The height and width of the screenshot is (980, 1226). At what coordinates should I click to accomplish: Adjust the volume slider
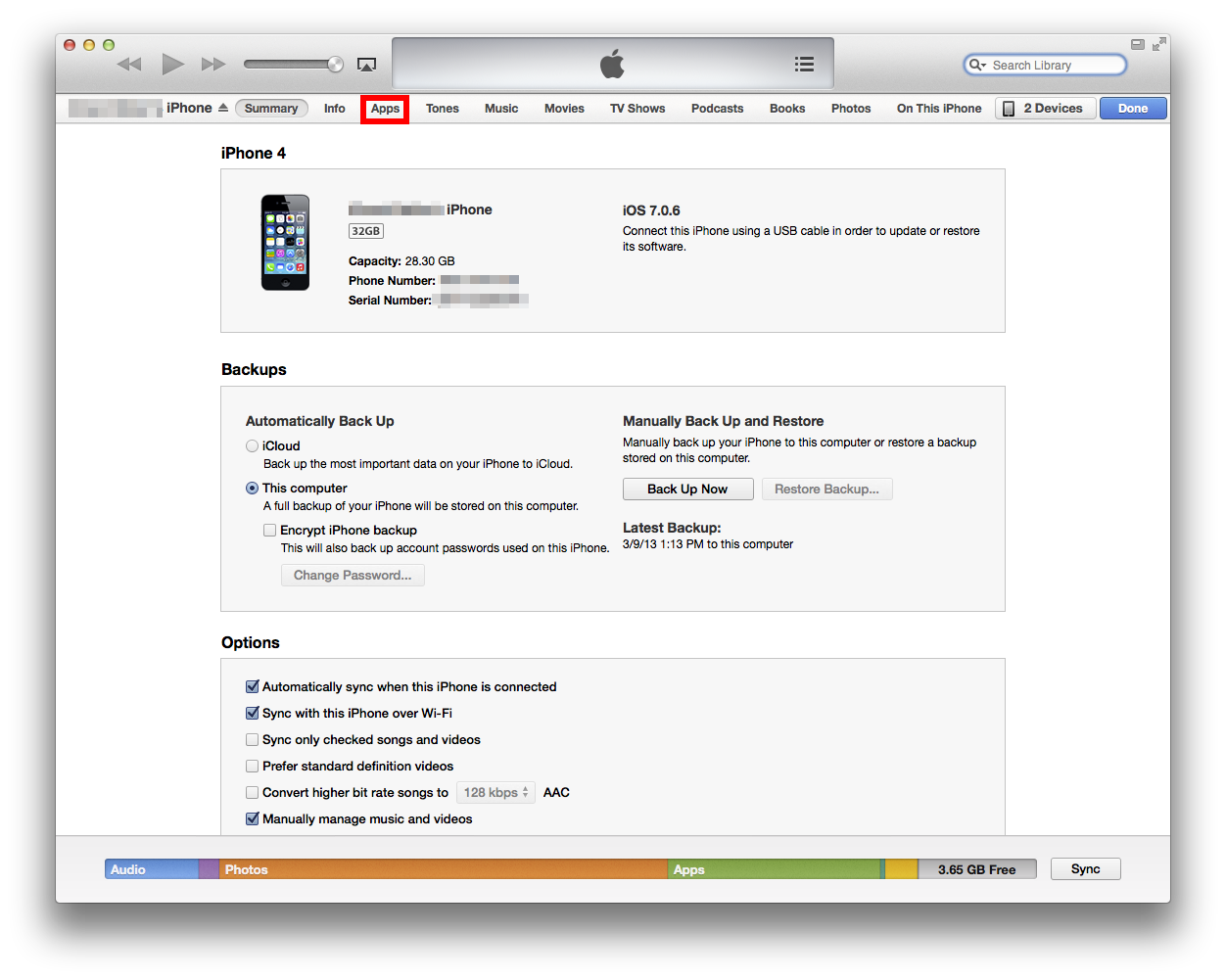[294, 63]
